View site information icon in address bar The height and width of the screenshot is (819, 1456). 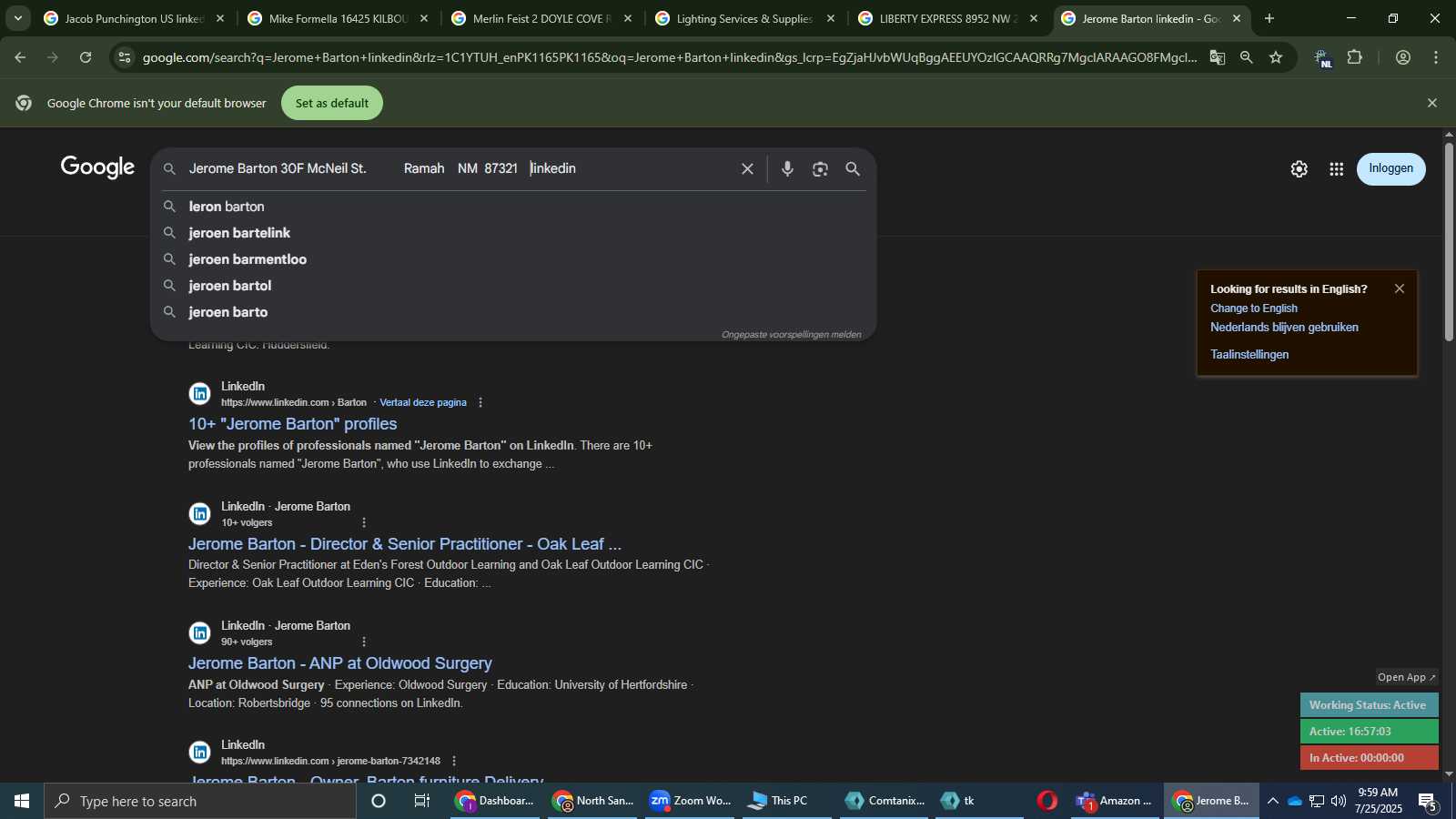tap(125, 57)
